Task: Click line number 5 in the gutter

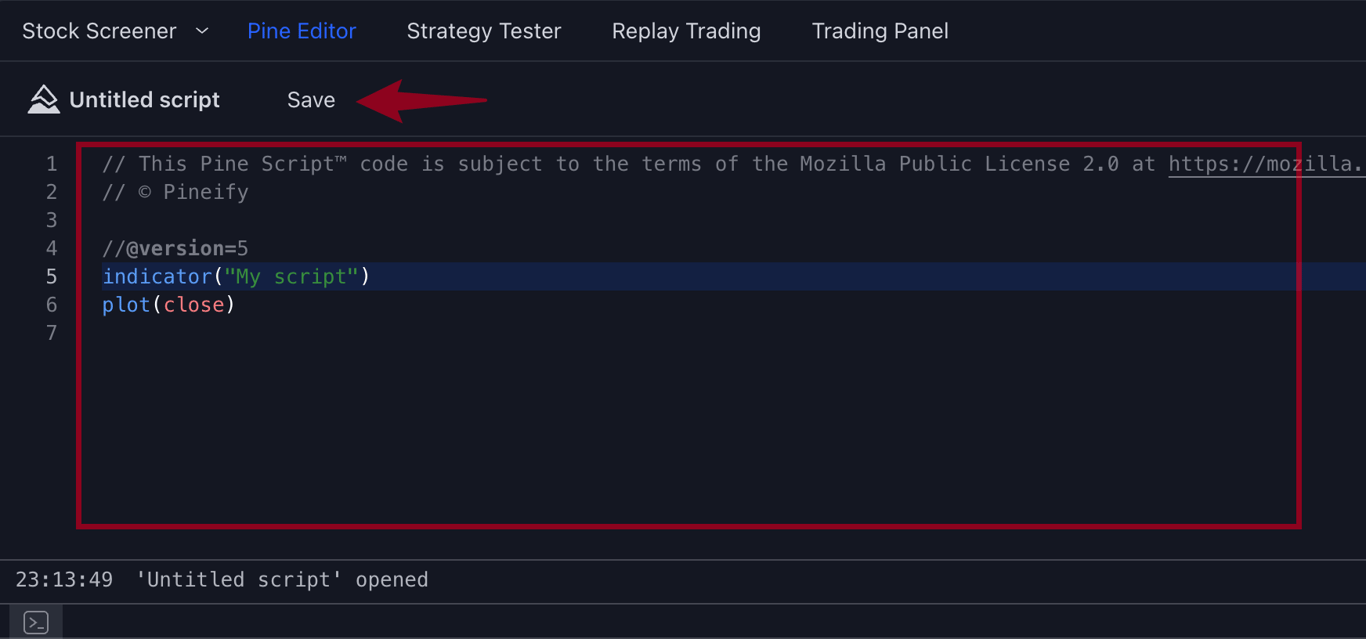Action: tap(51, 276)
